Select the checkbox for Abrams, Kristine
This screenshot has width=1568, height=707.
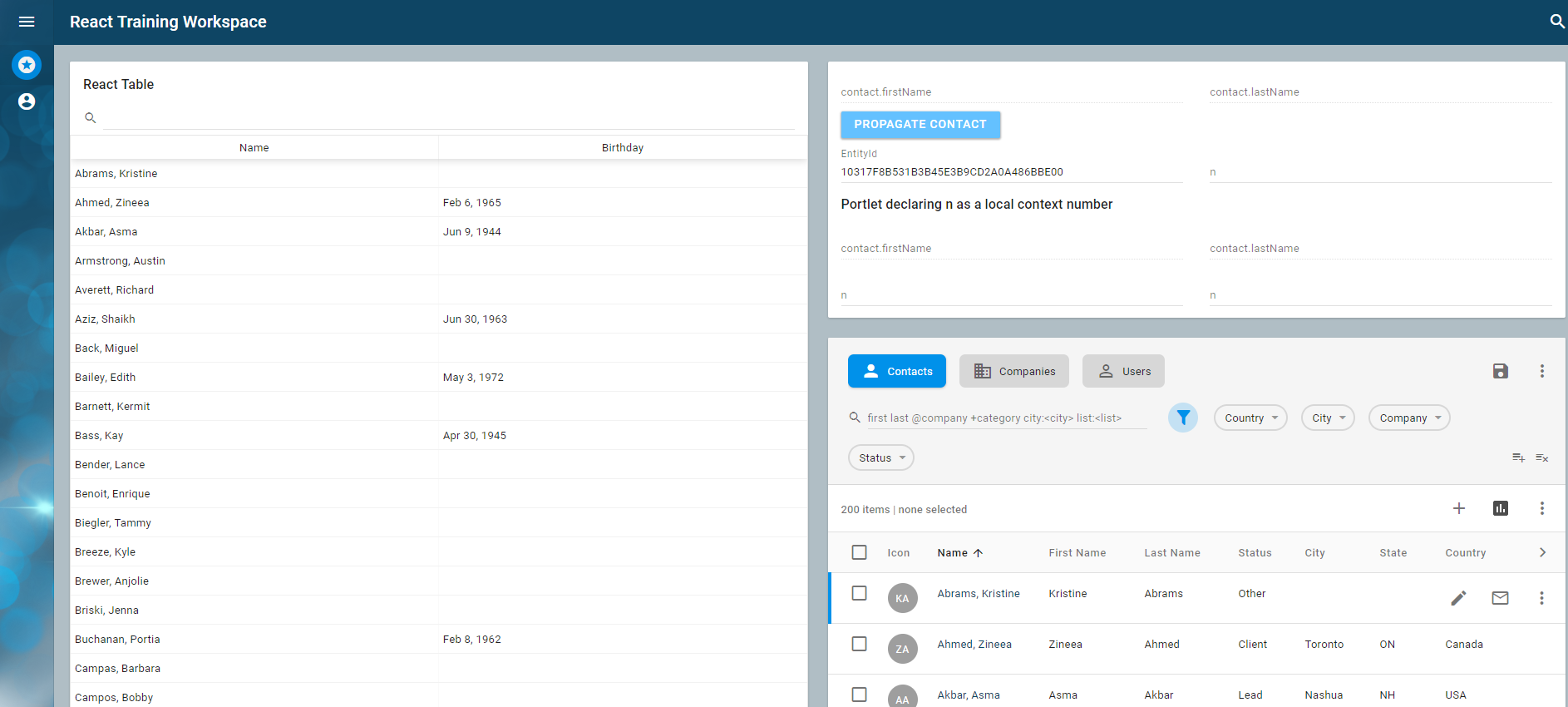859,593
